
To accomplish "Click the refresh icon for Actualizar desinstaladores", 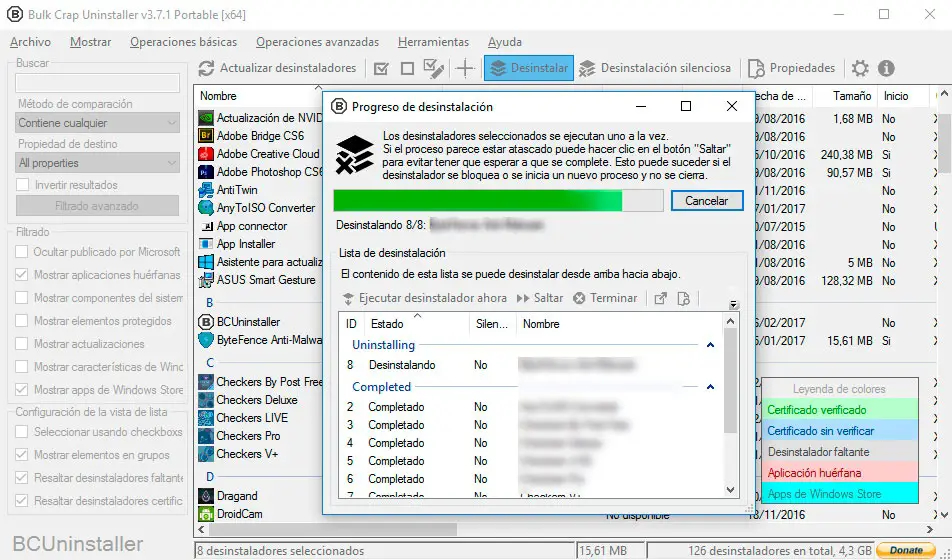I will [x=206, y=68].
